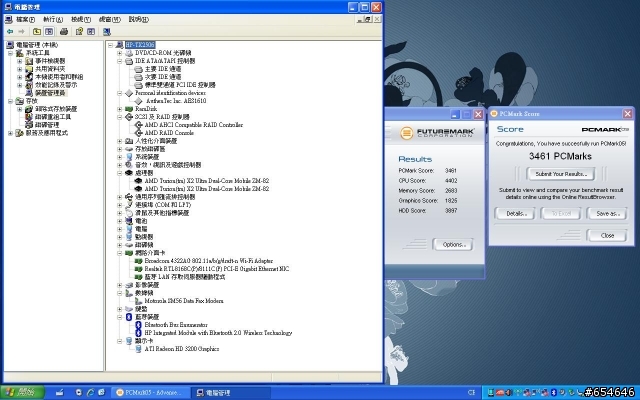Click the To Excel button in PCMark Score
The width and height of the screenshot is (640, 400).
coord(561,213)
